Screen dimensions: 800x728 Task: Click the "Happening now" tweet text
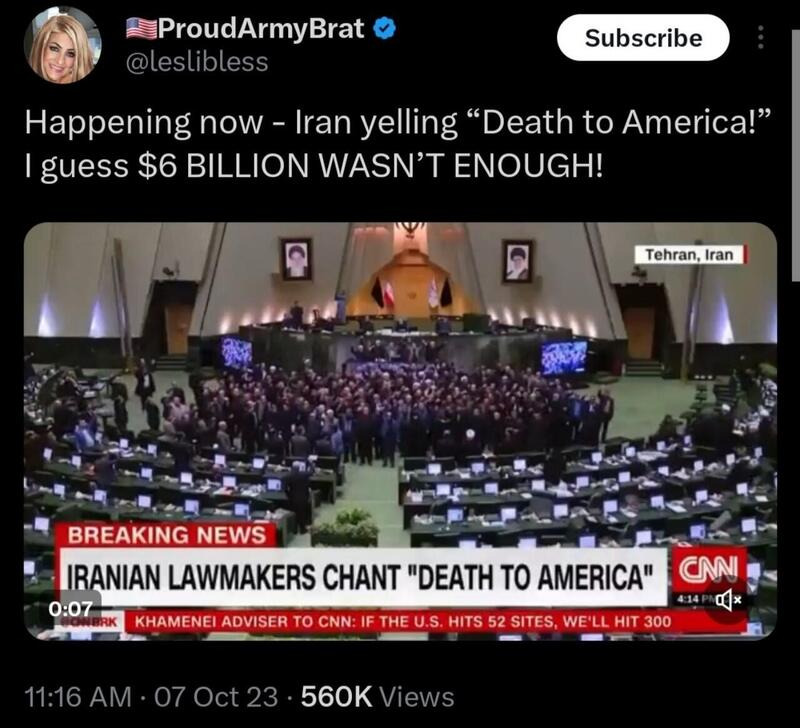pos(397,144)
